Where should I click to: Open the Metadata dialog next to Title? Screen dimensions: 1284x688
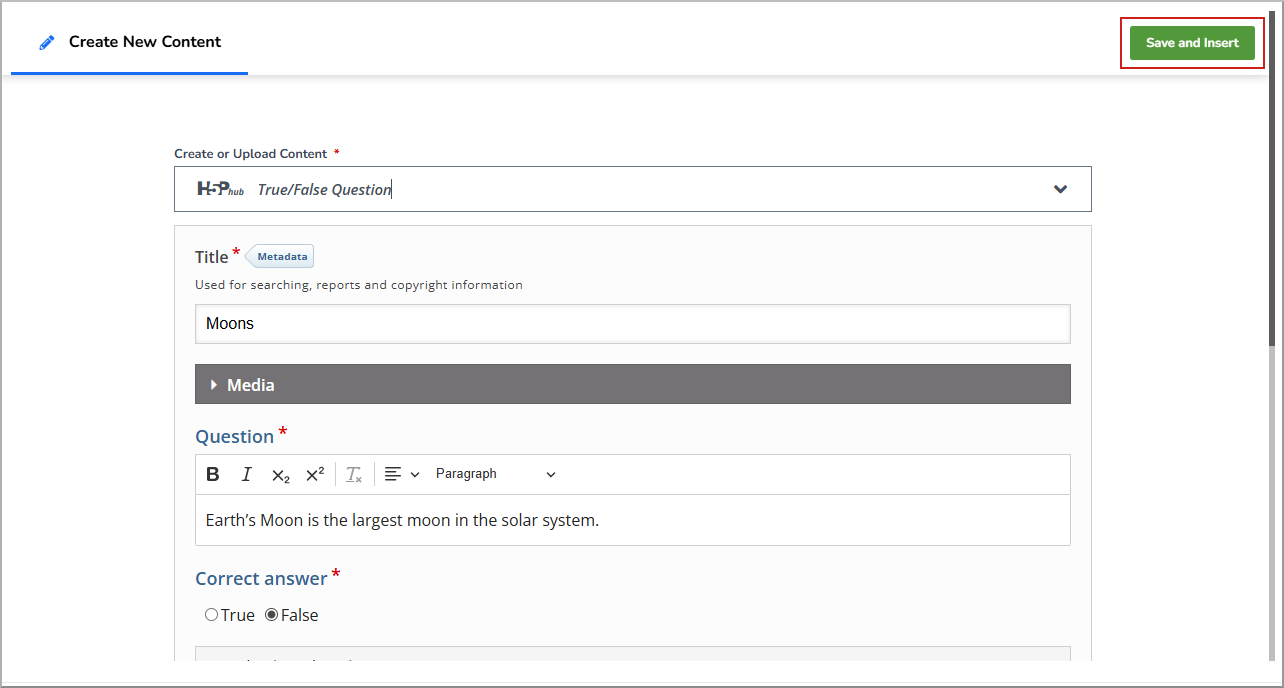(280, 256)
